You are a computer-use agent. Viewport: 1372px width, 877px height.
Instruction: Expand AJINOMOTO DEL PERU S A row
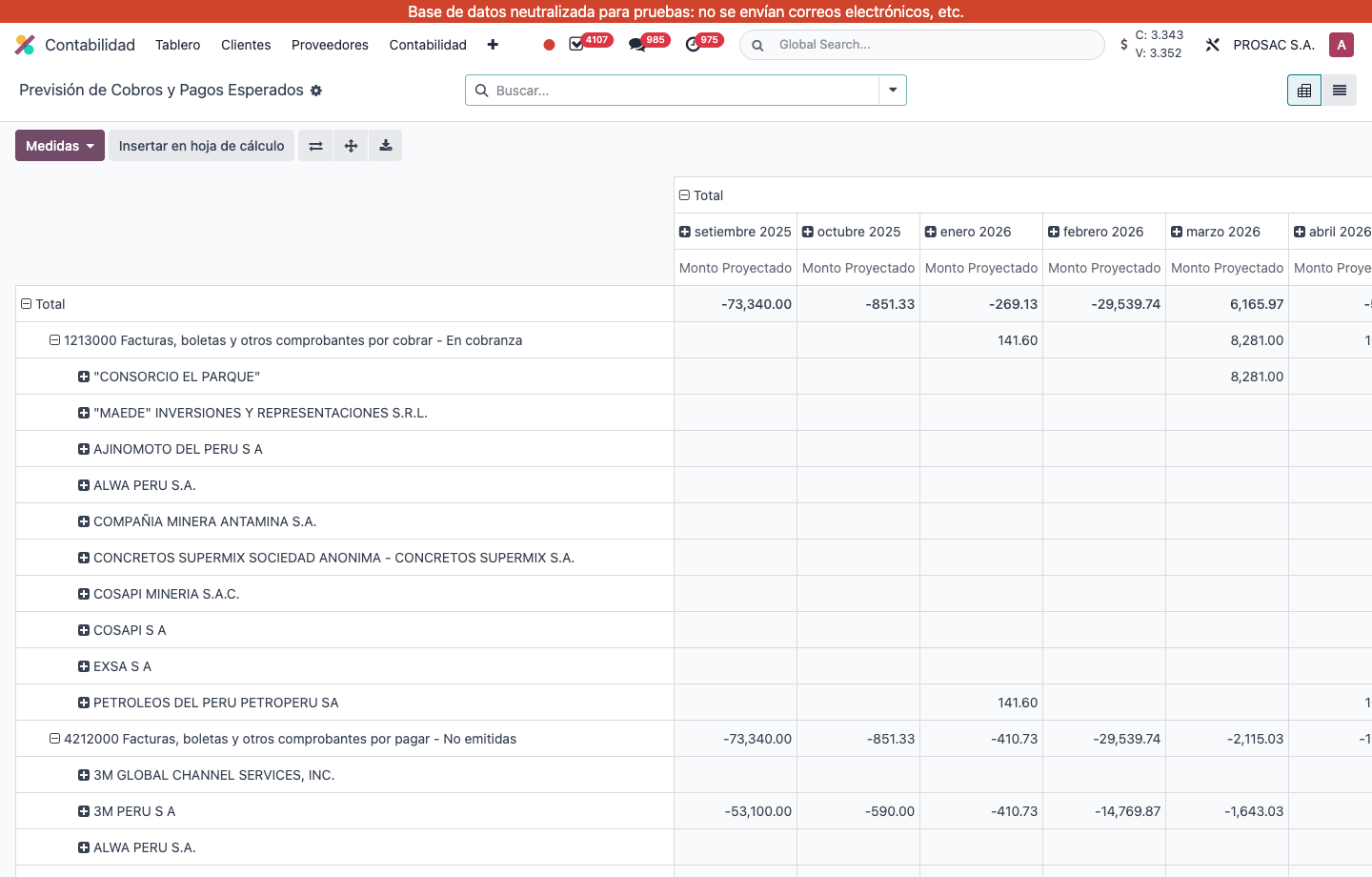(84, 449)
